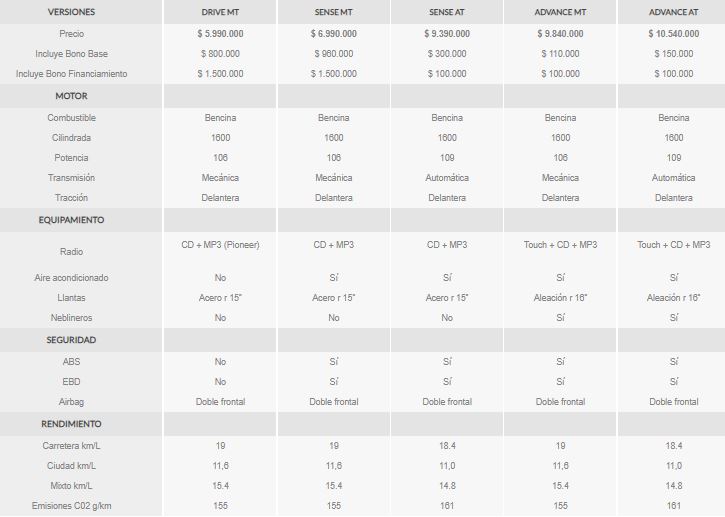This screenshot has height=517, width=725.
Task: Click the Carretera km/L row label
Action: (71, 446)
